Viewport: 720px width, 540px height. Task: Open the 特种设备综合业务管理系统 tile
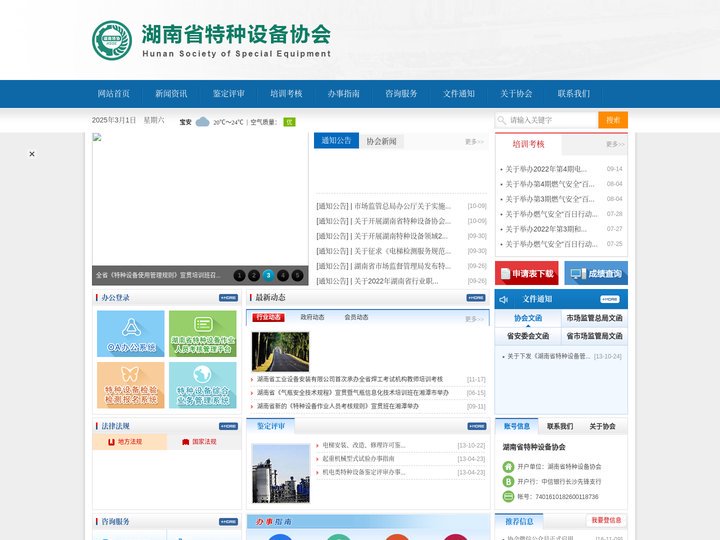point(202,385)
